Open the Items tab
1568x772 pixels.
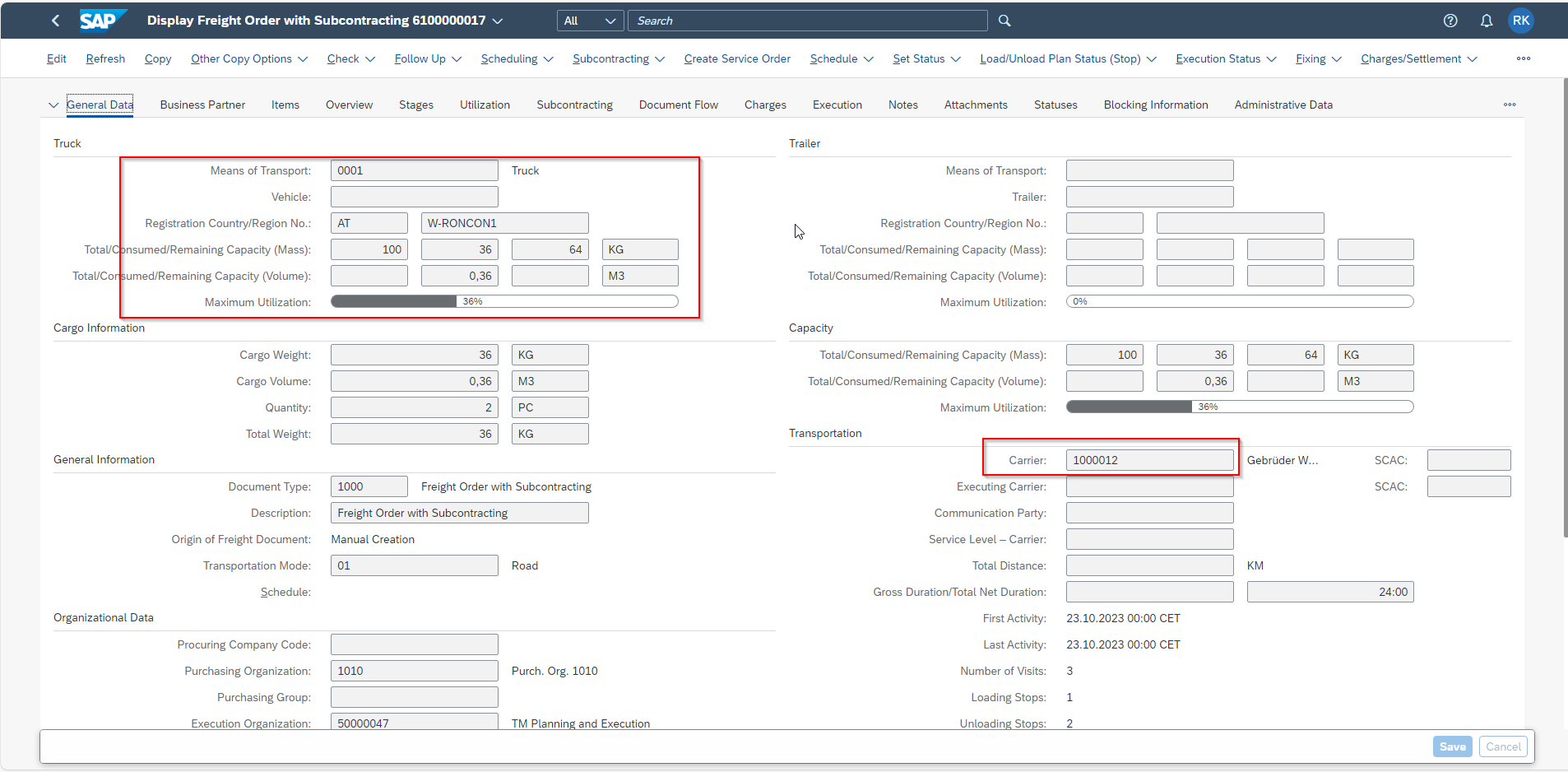click(x=285, y=105)
